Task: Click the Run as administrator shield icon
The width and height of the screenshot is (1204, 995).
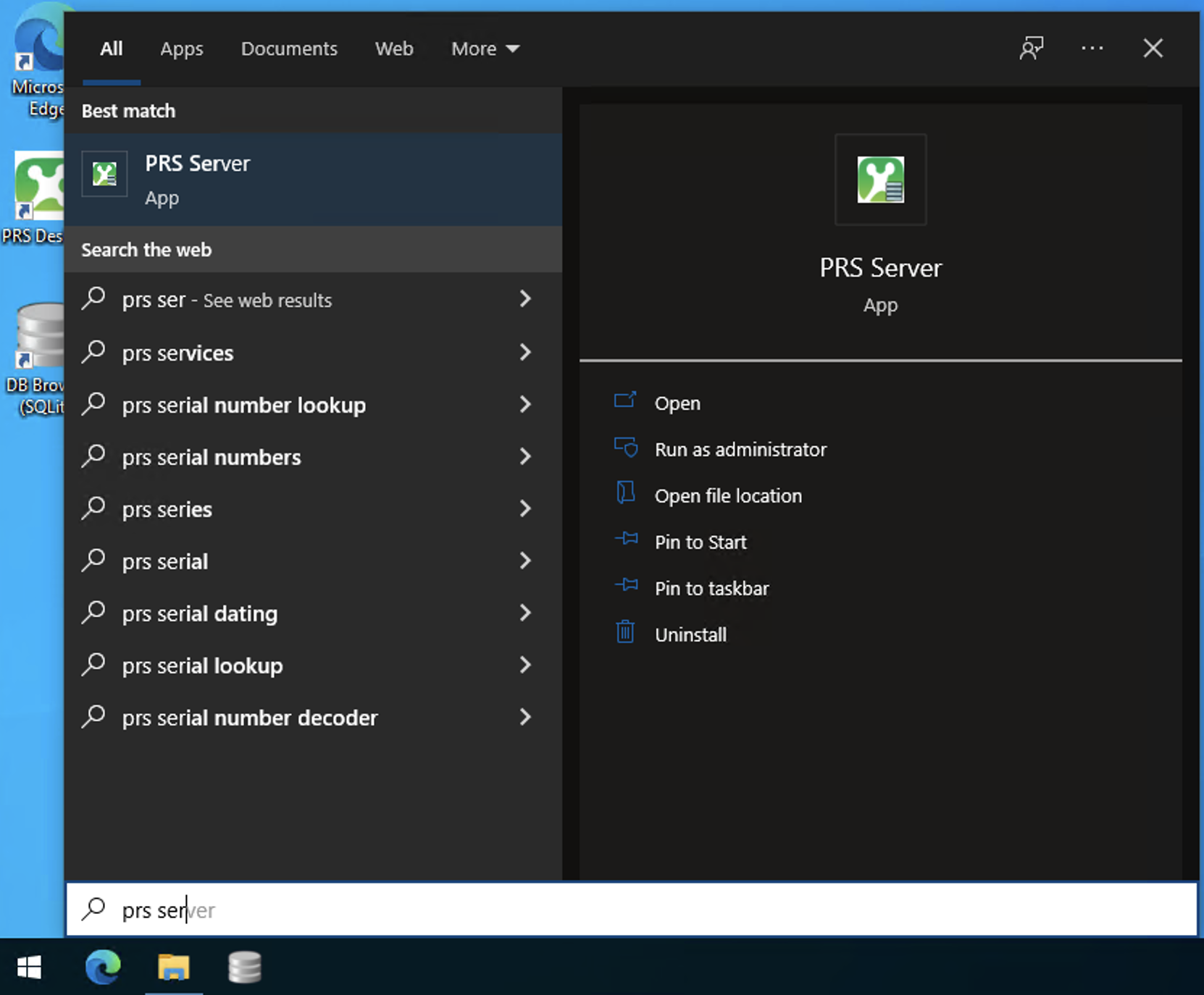Action: pos(625,447)
